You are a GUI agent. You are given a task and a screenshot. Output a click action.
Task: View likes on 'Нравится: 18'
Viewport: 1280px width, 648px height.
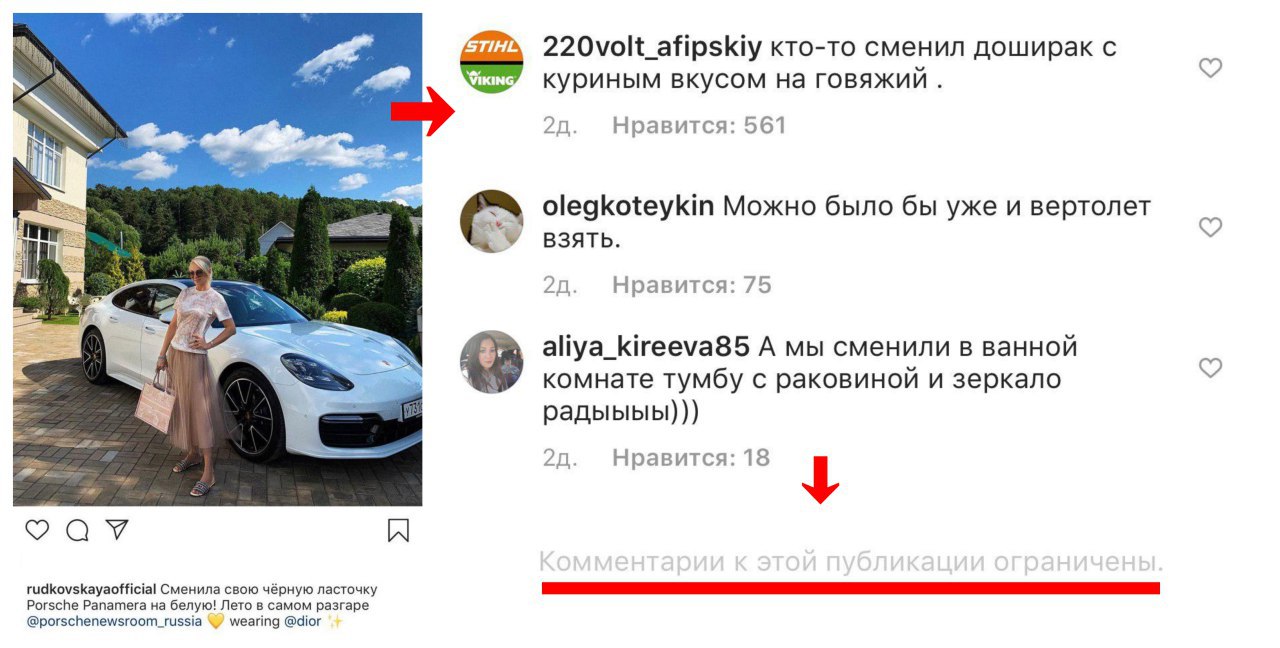pyautogui.click(x=691, y=458)
